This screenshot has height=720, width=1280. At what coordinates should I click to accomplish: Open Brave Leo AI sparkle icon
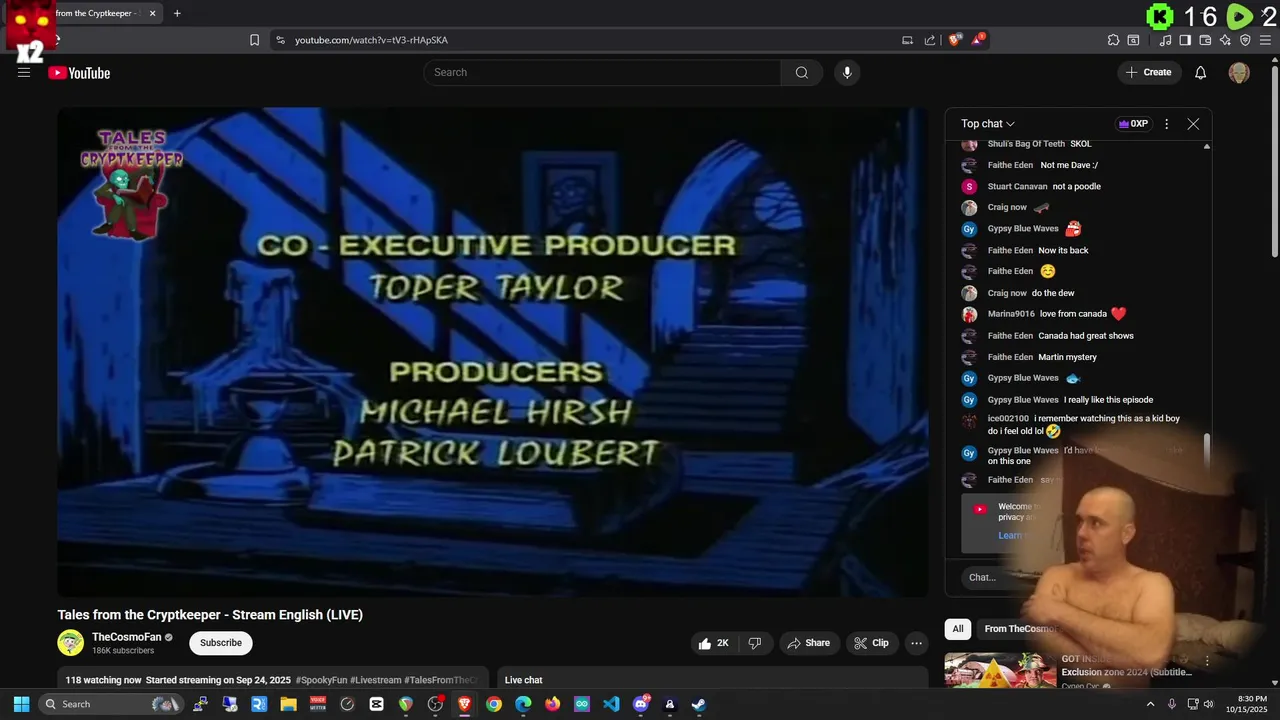click(x=1225, y=40)
